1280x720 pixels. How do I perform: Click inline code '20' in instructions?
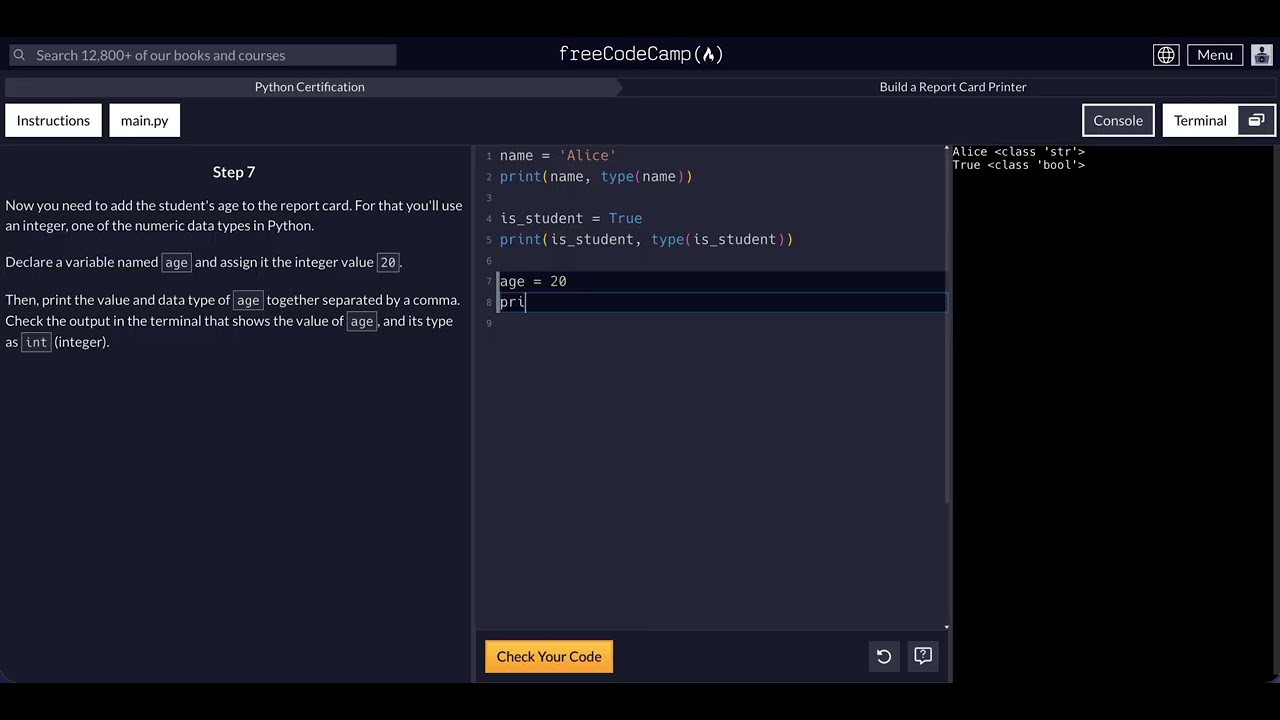(388, 262)
